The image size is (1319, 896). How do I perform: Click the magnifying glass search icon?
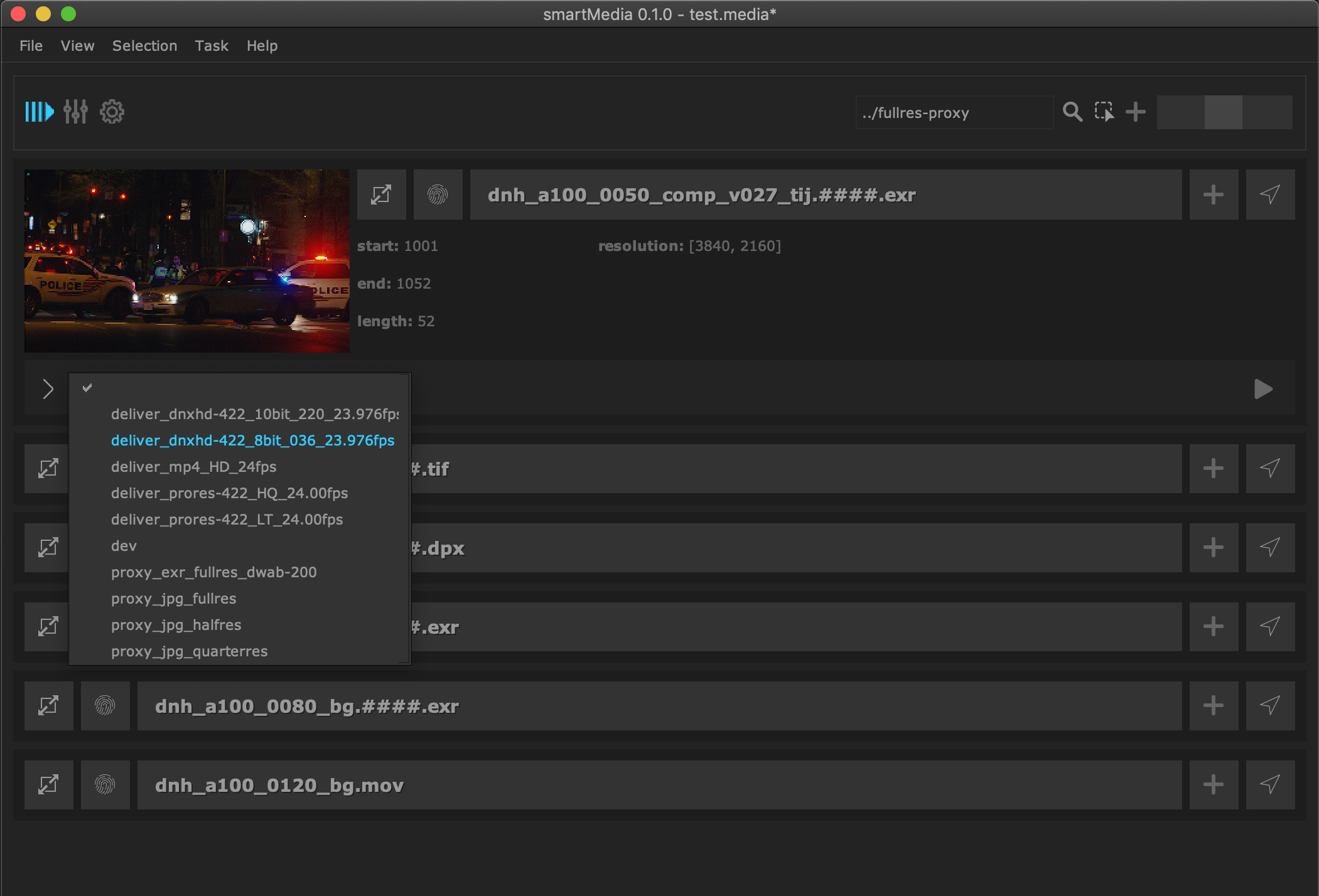(x=1072, y=112)
